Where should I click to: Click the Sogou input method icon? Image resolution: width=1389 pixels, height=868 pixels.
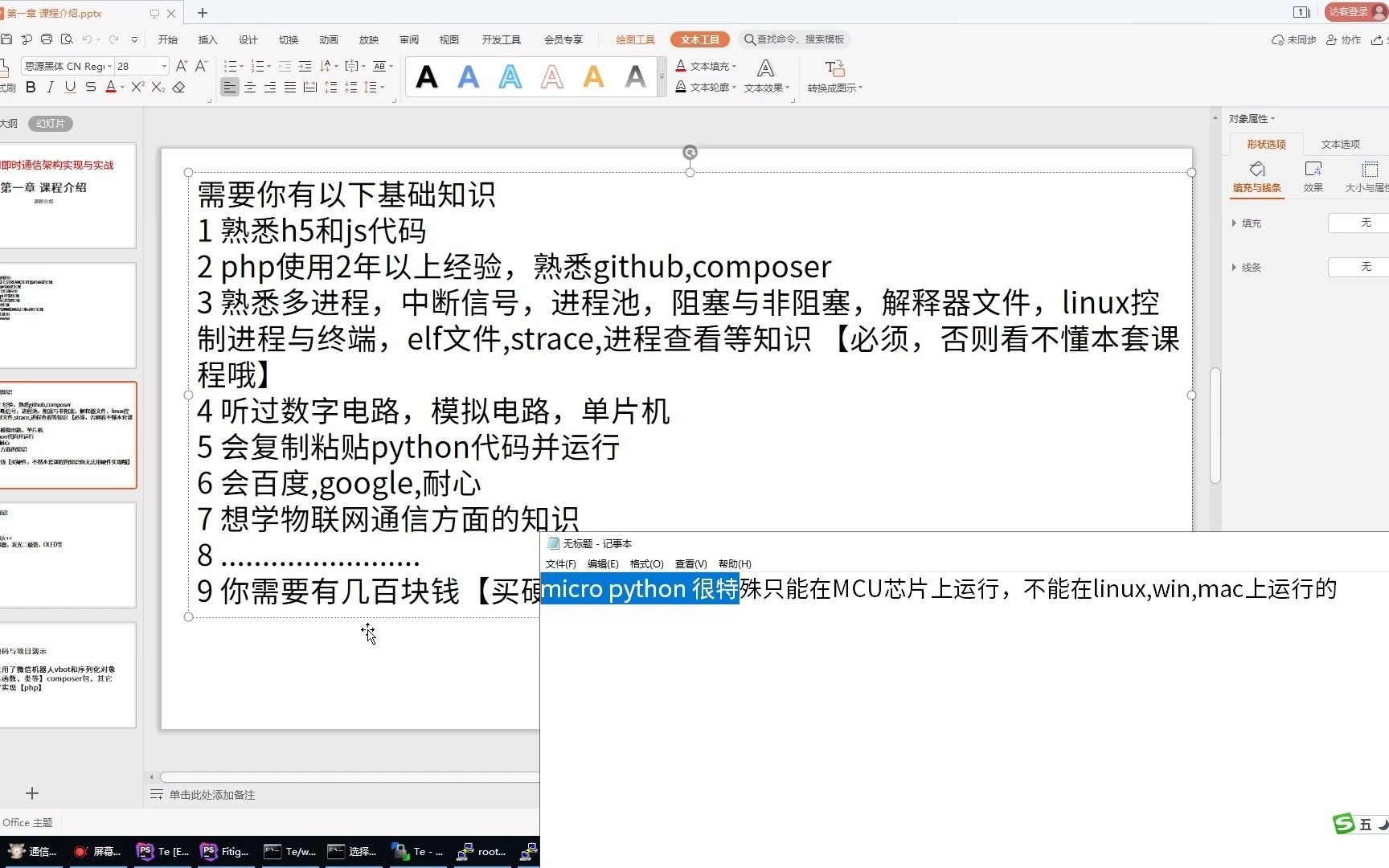(x=1344, y=824)
